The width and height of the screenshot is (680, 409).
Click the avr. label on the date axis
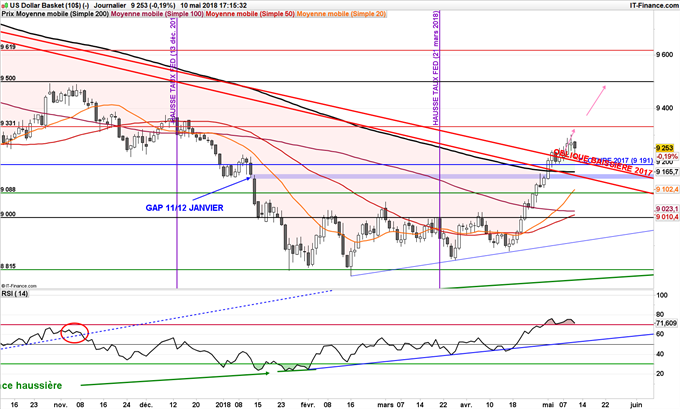(466, 405)
